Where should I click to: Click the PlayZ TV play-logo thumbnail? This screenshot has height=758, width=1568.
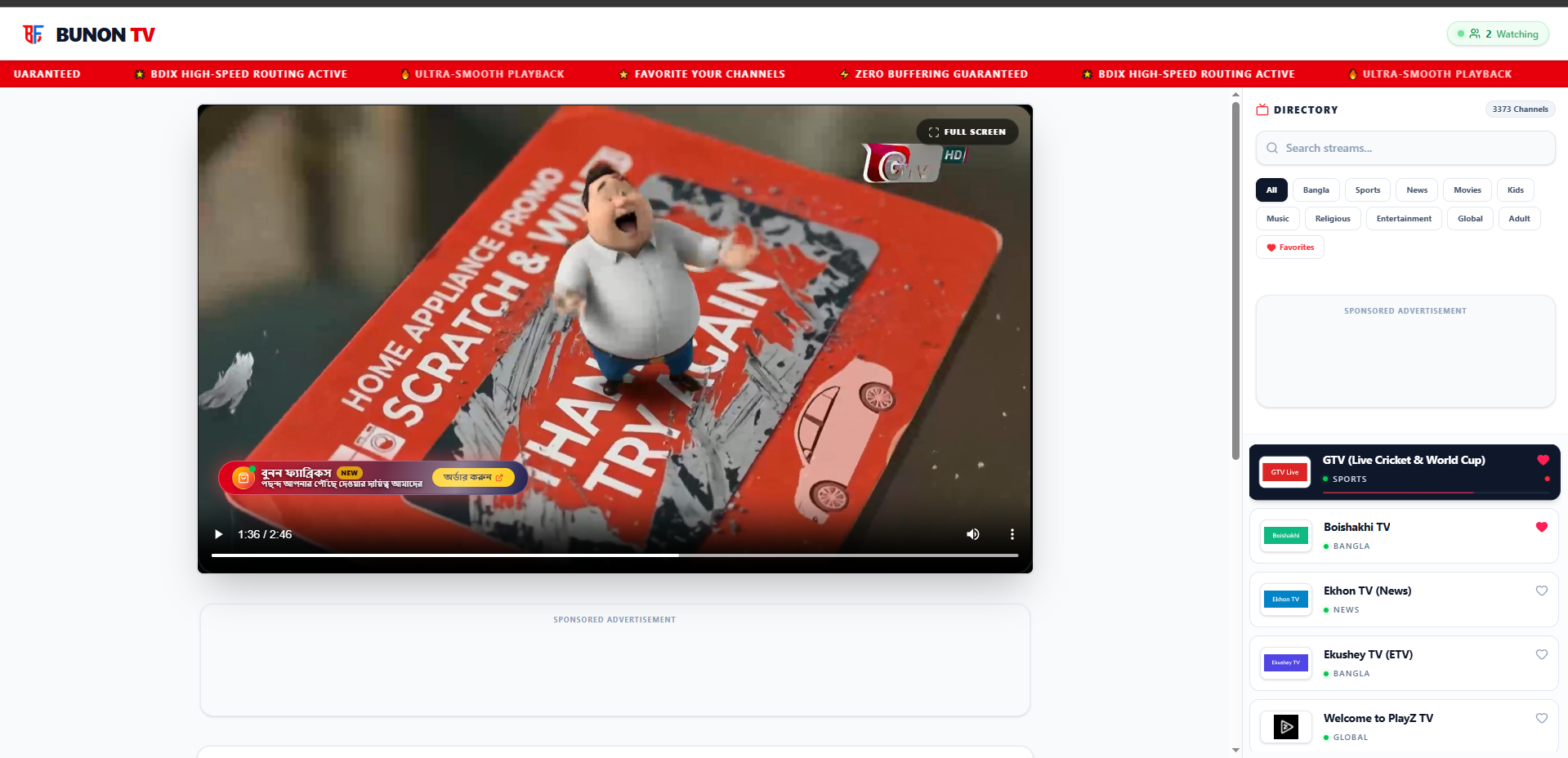(1285, 727)
